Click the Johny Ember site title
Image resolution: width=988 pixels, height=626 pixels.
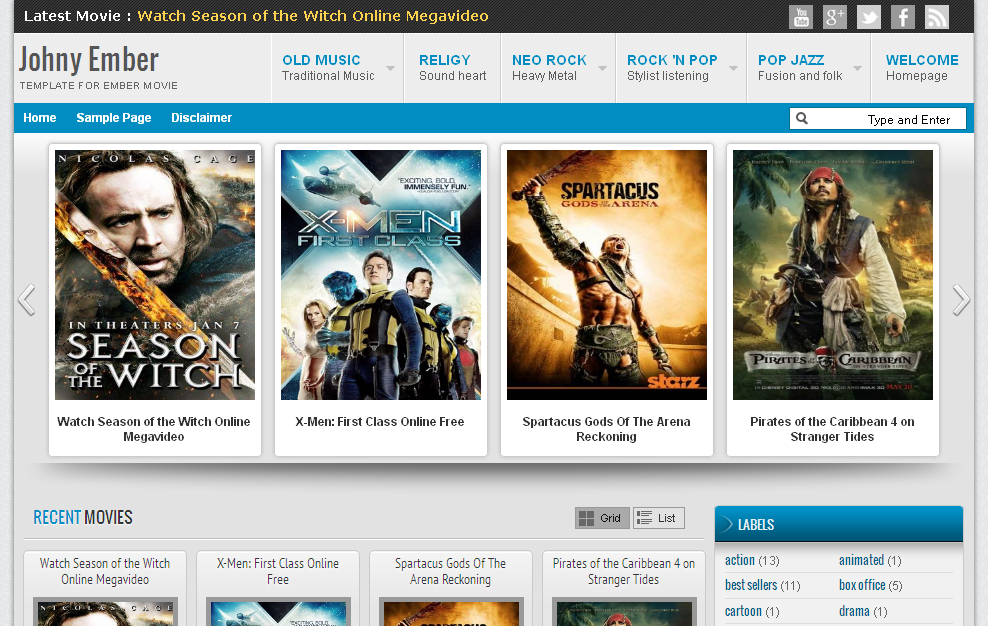point(89,60)
